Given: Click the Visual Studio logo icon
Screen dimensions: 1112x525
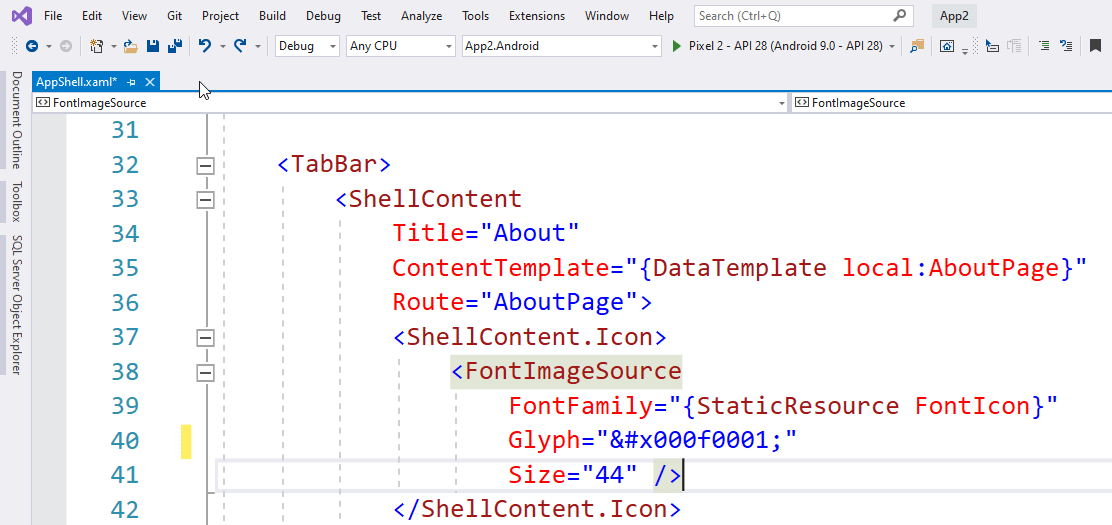Looking at the screenshot, I should [x=23, y=15].
